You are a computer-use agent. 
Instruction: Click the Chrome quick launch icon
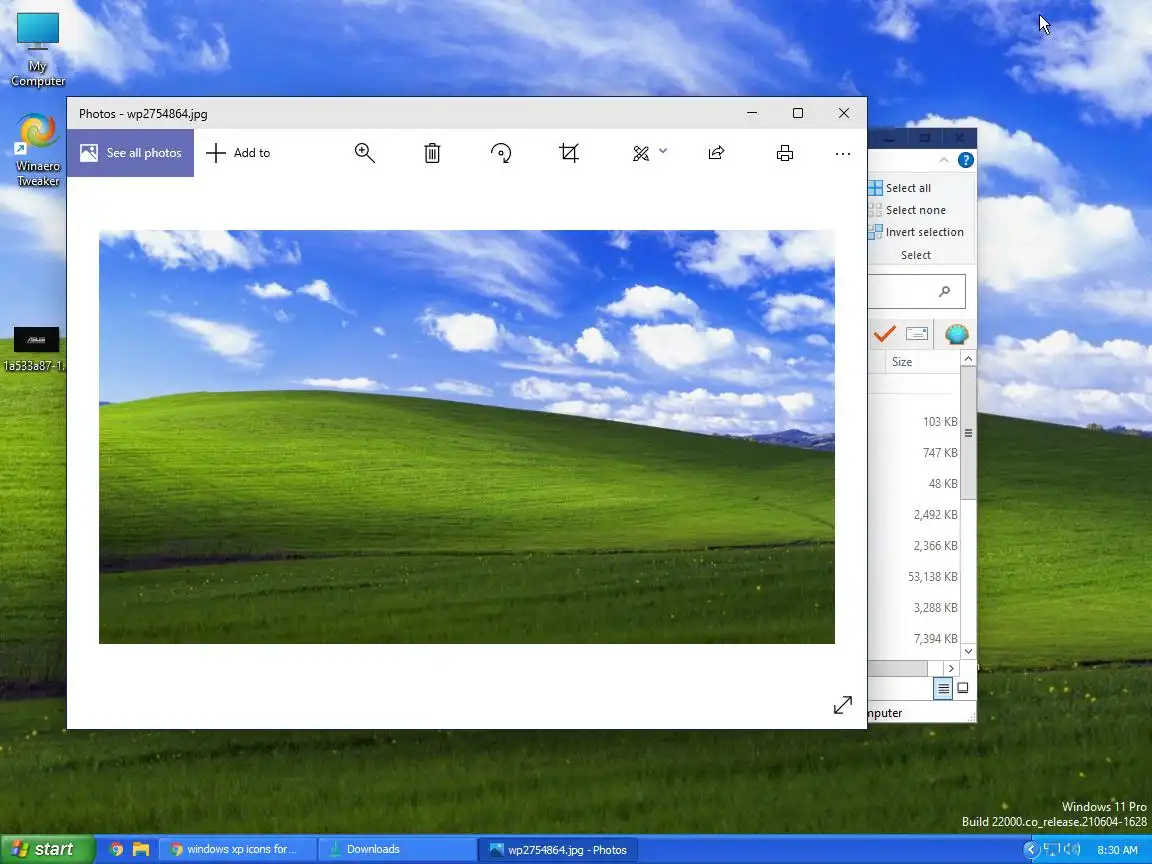(116, 849)
